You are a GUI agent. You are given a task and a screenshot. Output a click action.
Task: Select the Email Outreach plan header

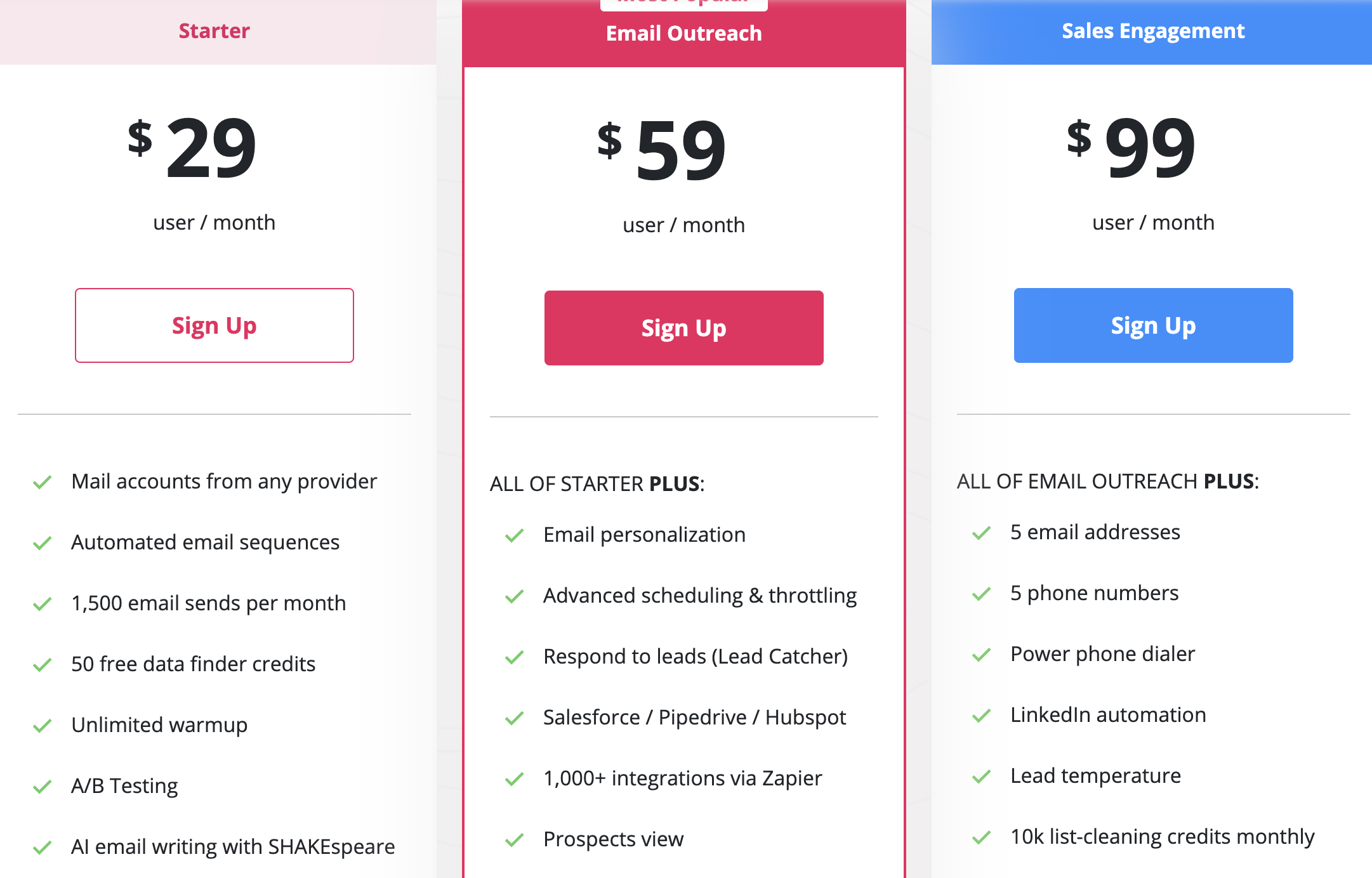tap(683, 34)
